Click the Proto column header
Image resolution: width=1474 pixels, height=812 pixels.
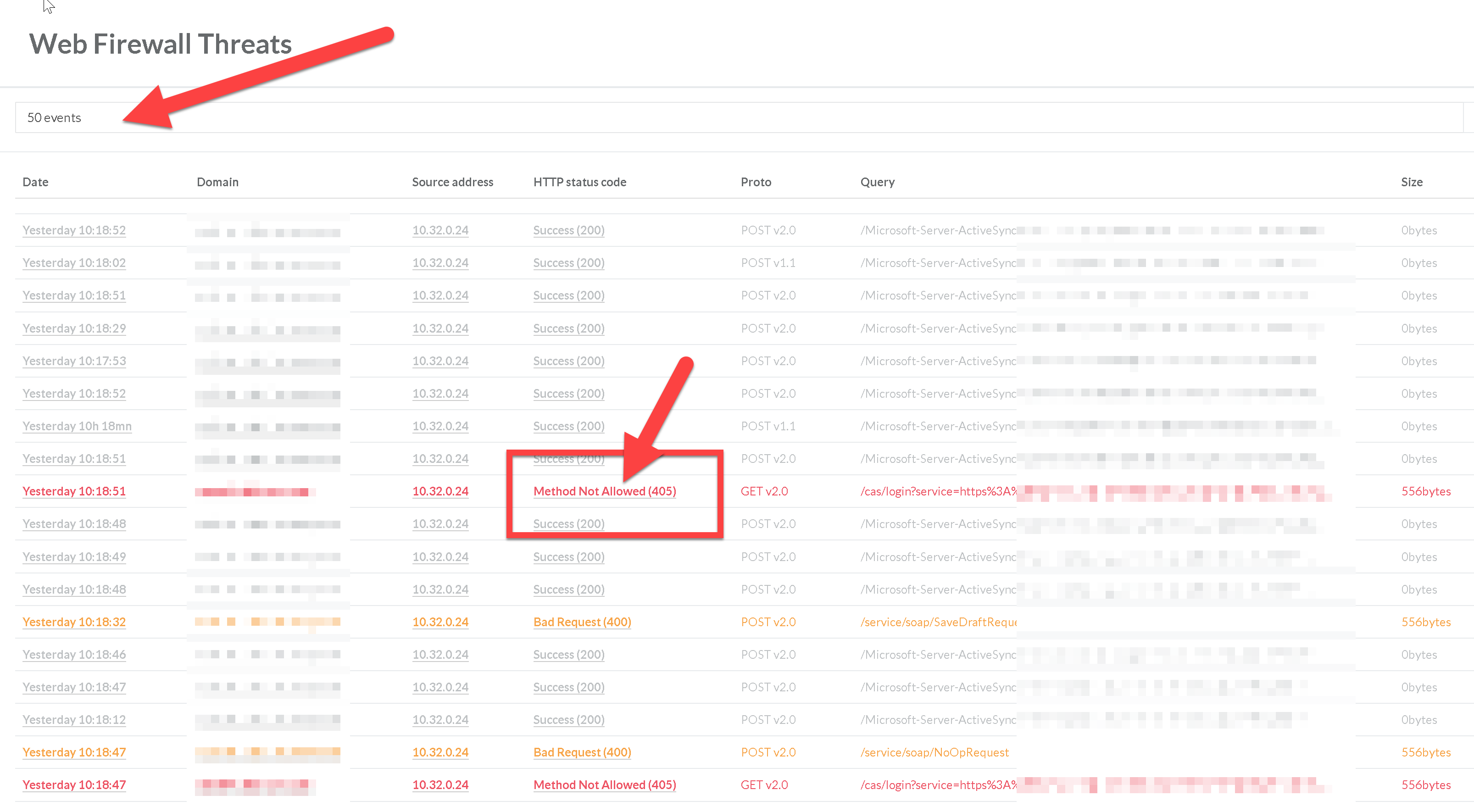click(755, 182)
